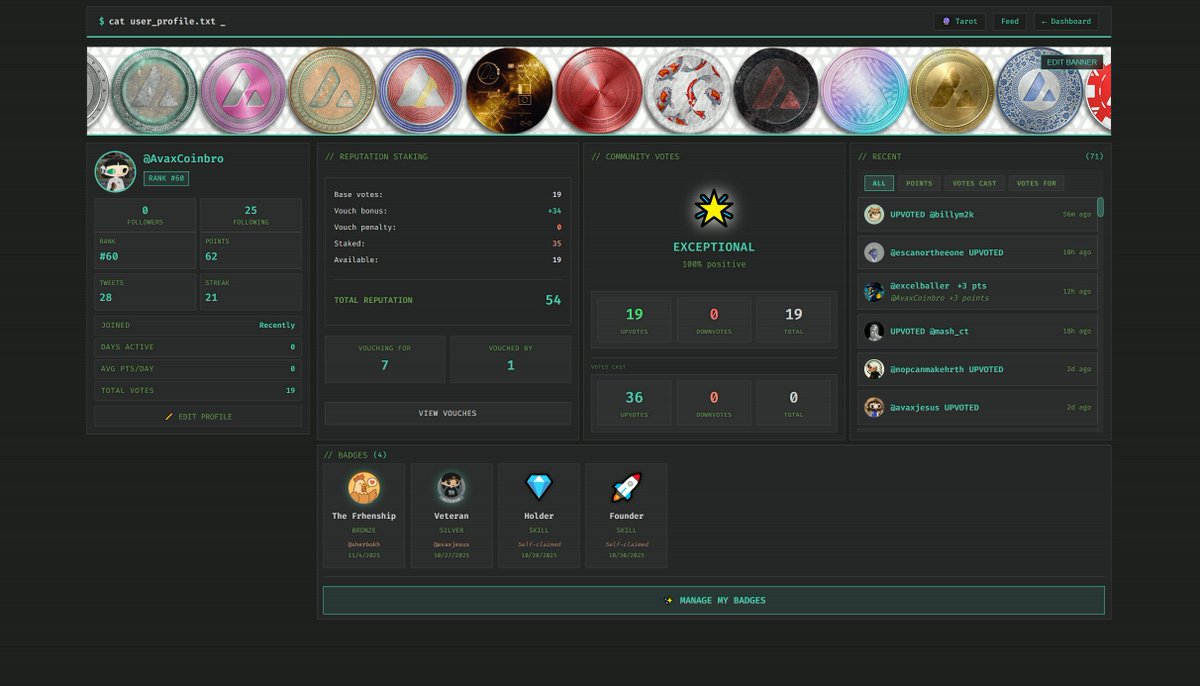Click @avaxjesus UPVOTED entry text
Image resolution: width=1200 pixels, height=686 pixels.
[x=934, y=407]
